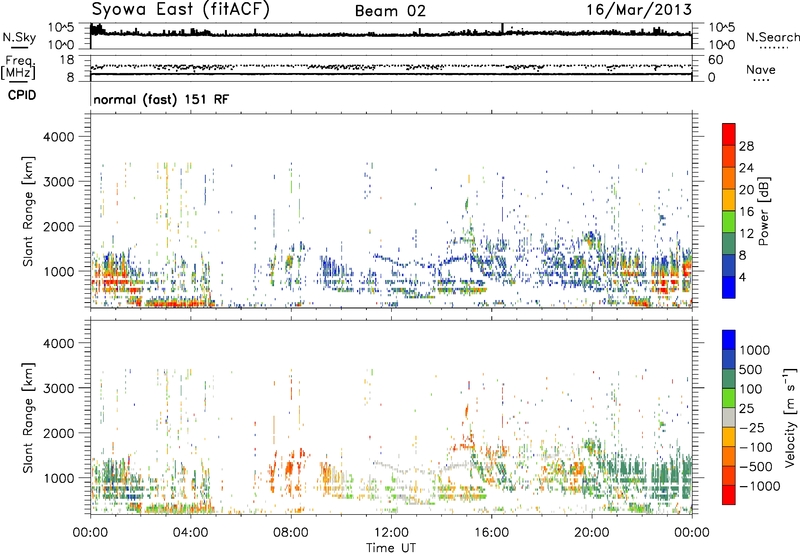
Task: Click the 28 label on Power colorbar
Action: 746,146
